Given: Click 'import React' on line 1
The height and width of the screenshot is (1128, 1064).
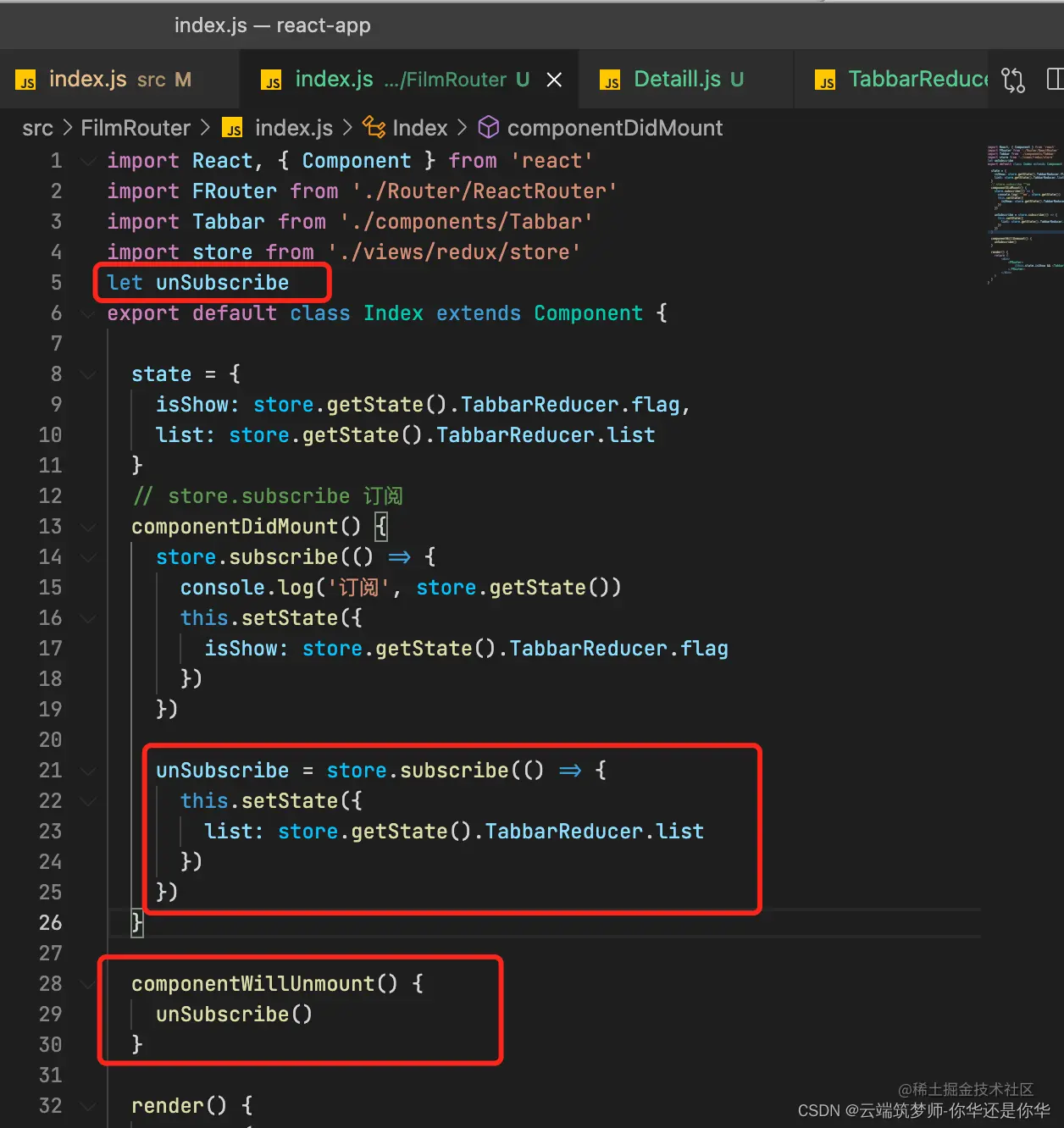Looking at the screenshot, I should click(x=180, y=161).
